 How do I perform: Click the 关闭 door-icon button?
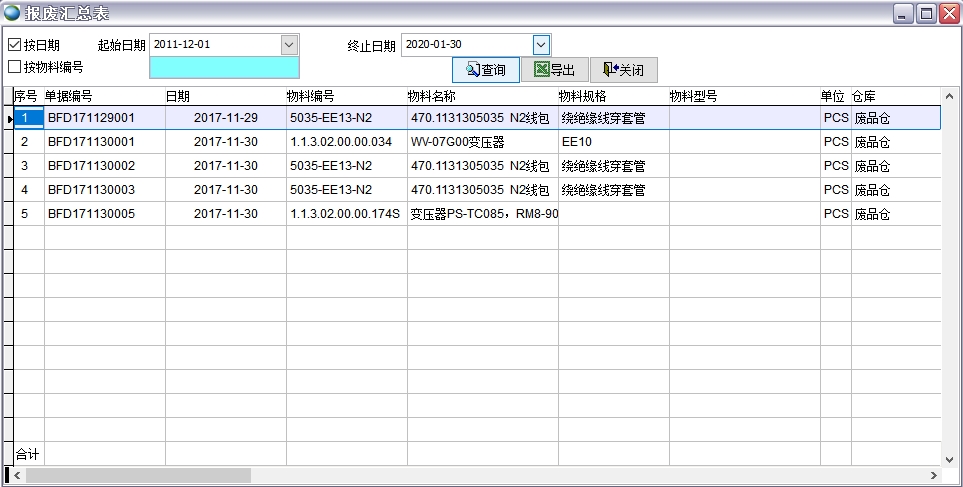coord(624,70)
